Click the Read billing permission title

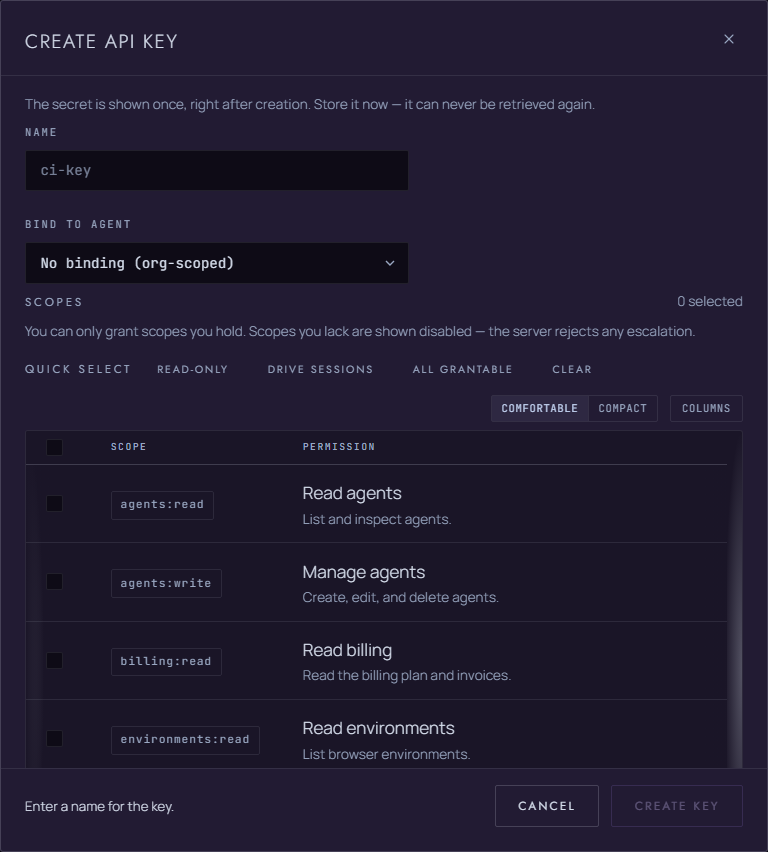pos(347,650)
